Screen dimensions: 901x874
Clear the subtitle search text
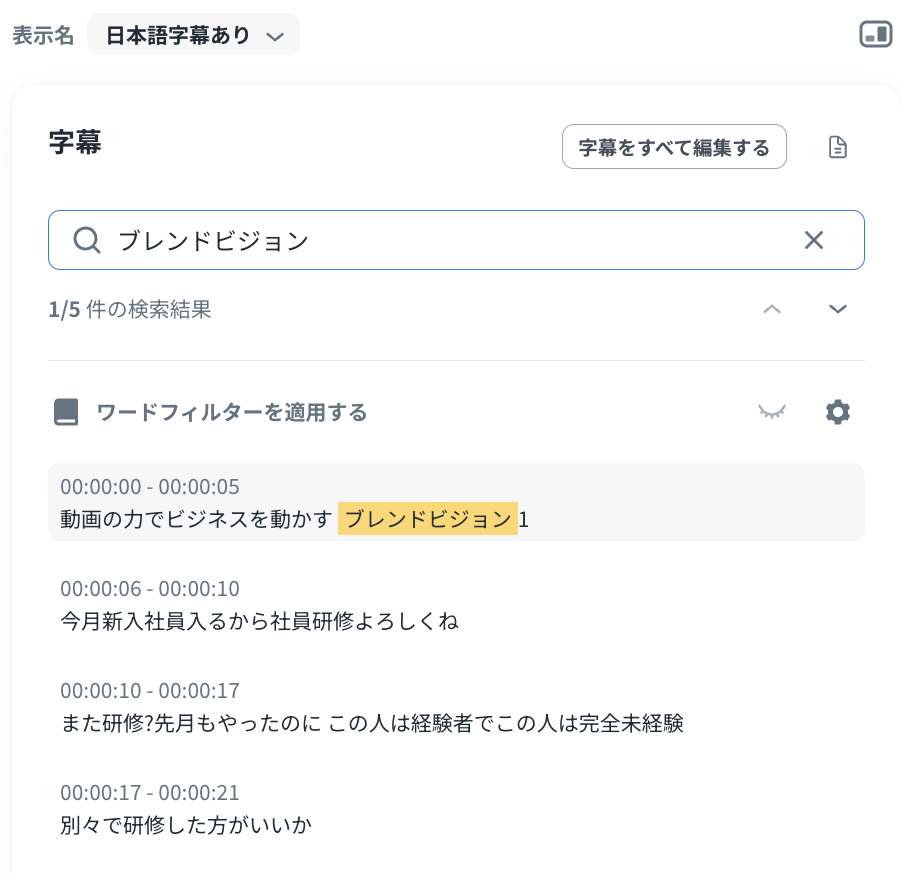coord(814,240)
